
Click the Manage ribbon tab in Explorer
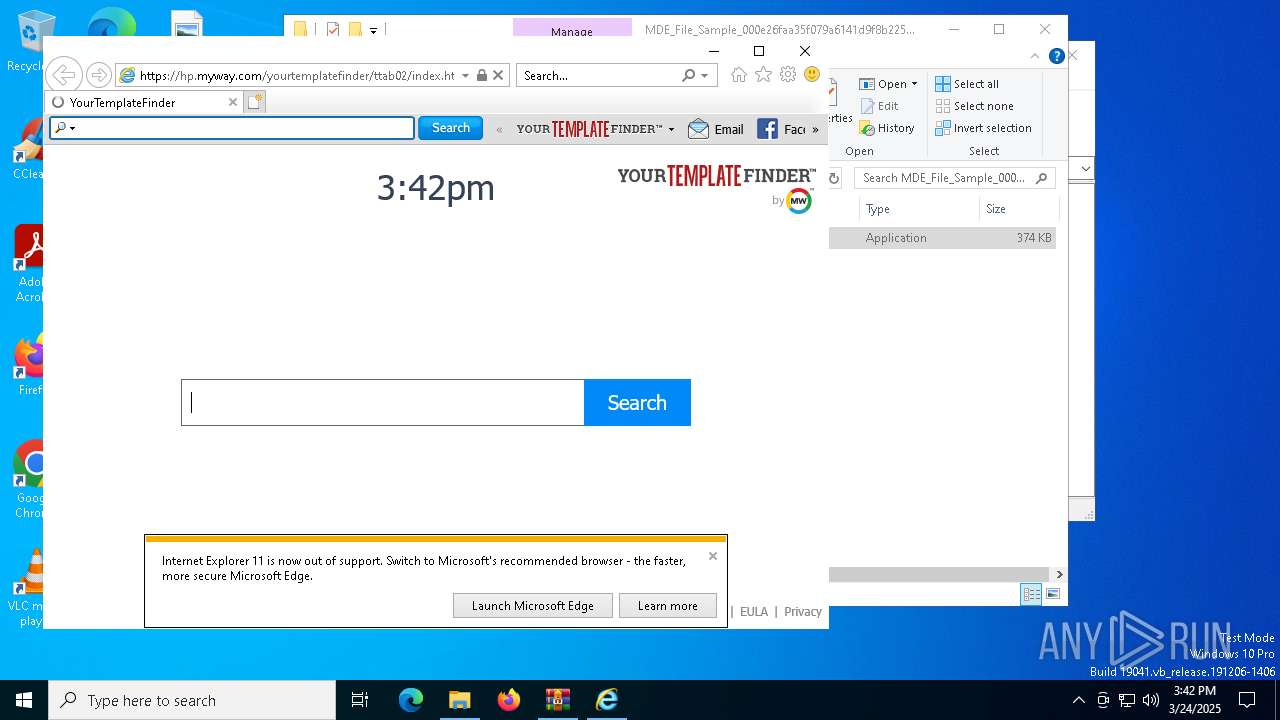[x=572, y=29]
